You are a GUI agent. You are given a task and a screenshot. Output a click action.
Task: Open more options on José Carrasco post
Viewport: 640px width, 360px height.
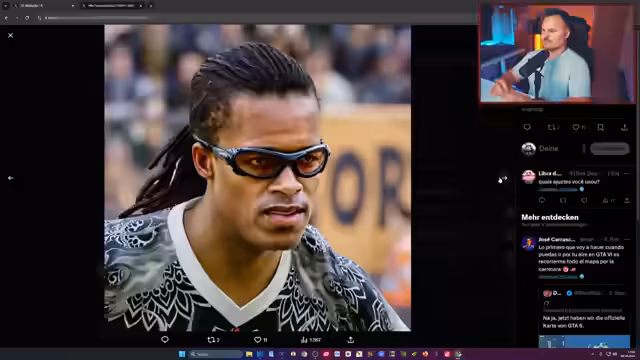pyautogui.click(x=627, y=240)
